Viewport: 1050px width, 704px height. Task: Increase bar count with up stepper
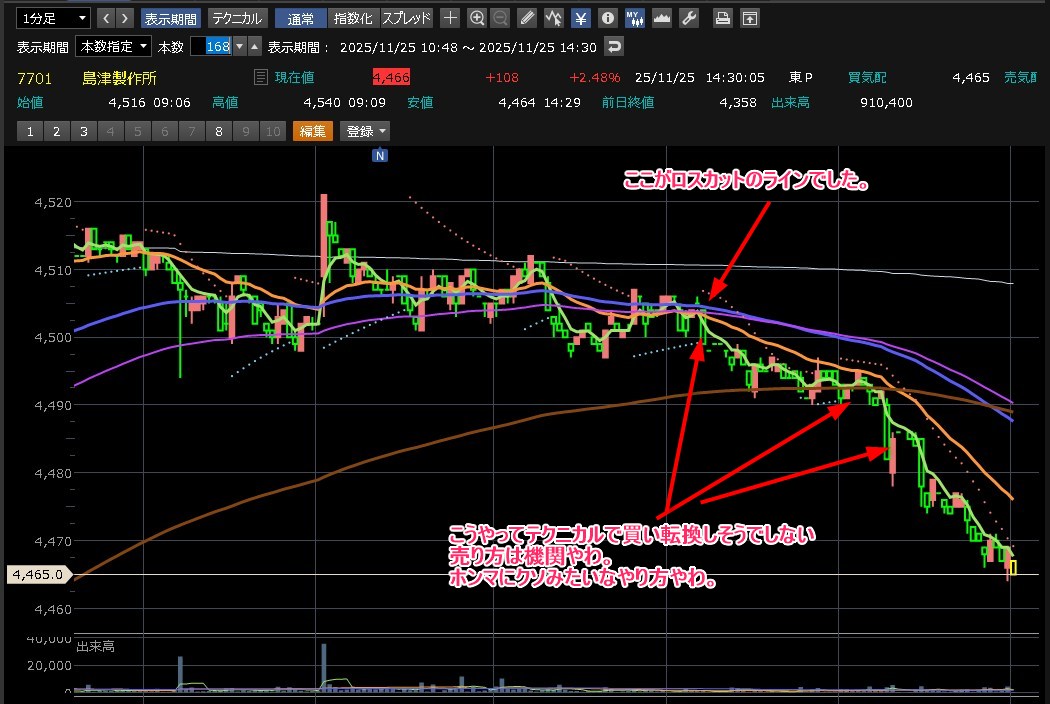coord(254,46)
